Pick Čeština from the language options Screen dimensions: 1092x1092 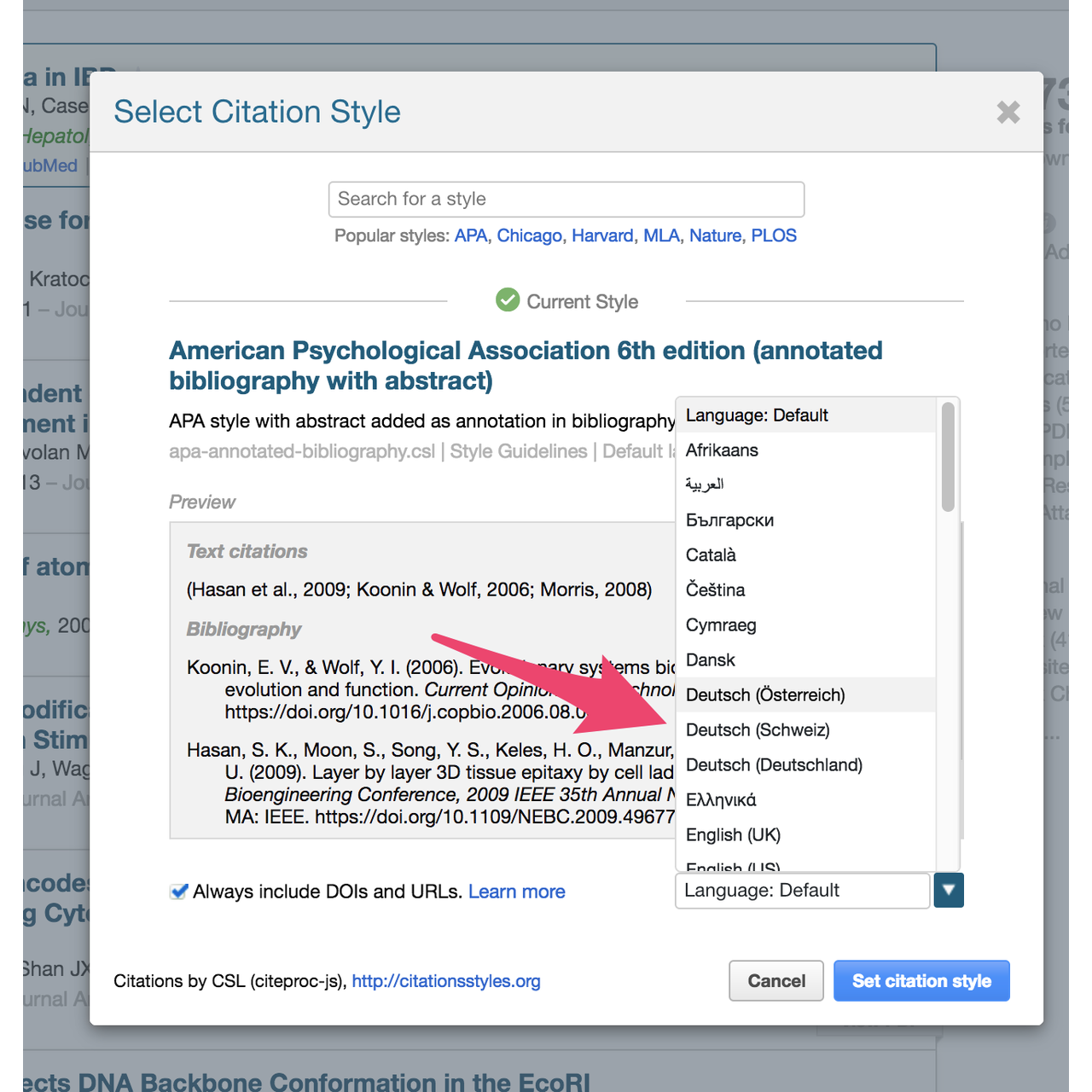(x=715, y=590)
